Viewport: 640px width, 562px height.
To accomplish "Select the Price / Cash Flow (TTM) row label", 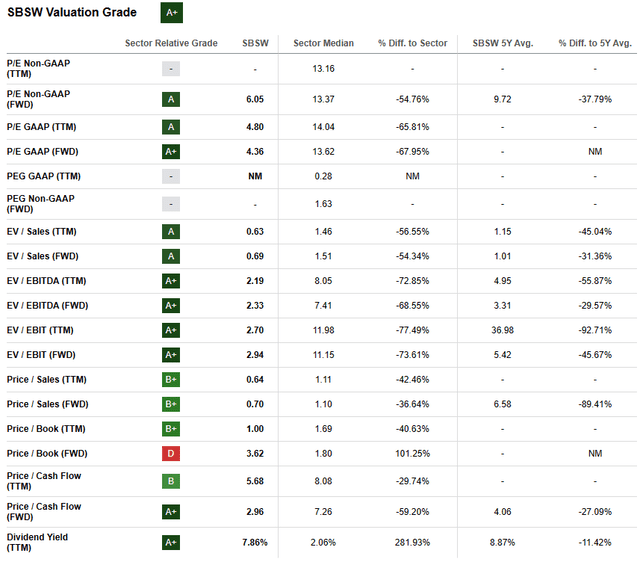I will tap(44, 481).
